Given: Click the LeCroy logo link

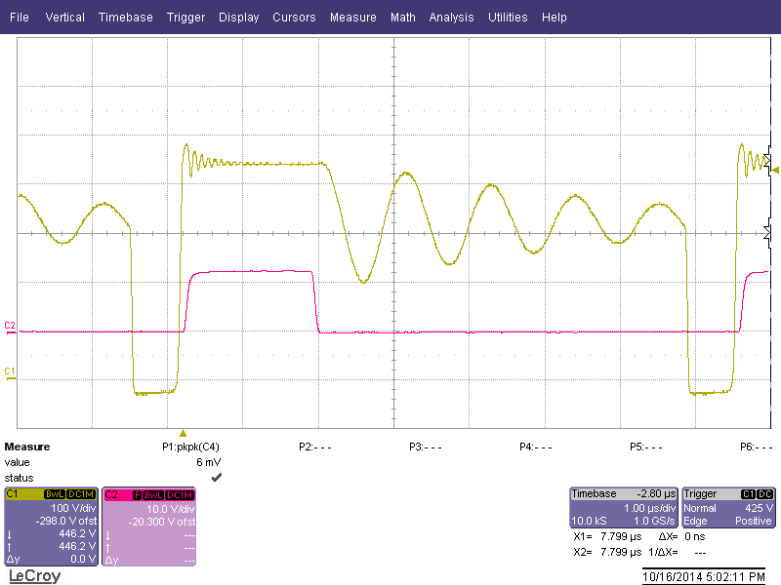Looking at the screenshot, I should click(33, 575).
